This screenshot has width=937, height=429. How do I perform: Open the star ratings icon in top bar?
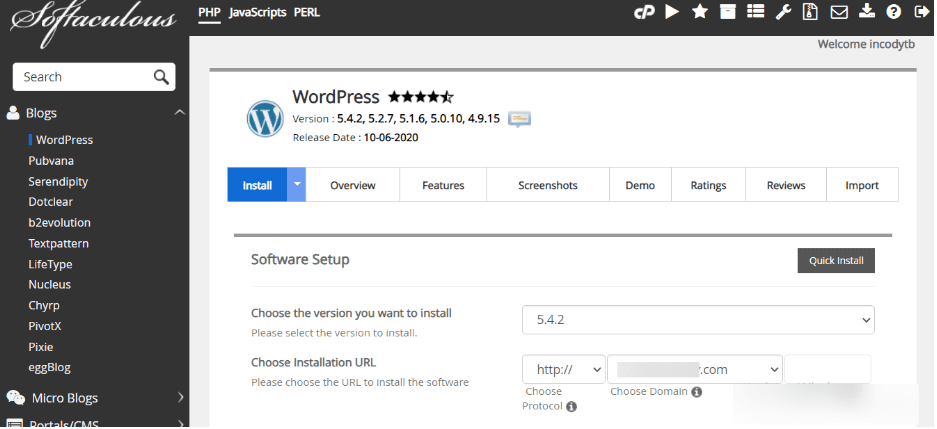pyautogui.click(x=700, y=12)
